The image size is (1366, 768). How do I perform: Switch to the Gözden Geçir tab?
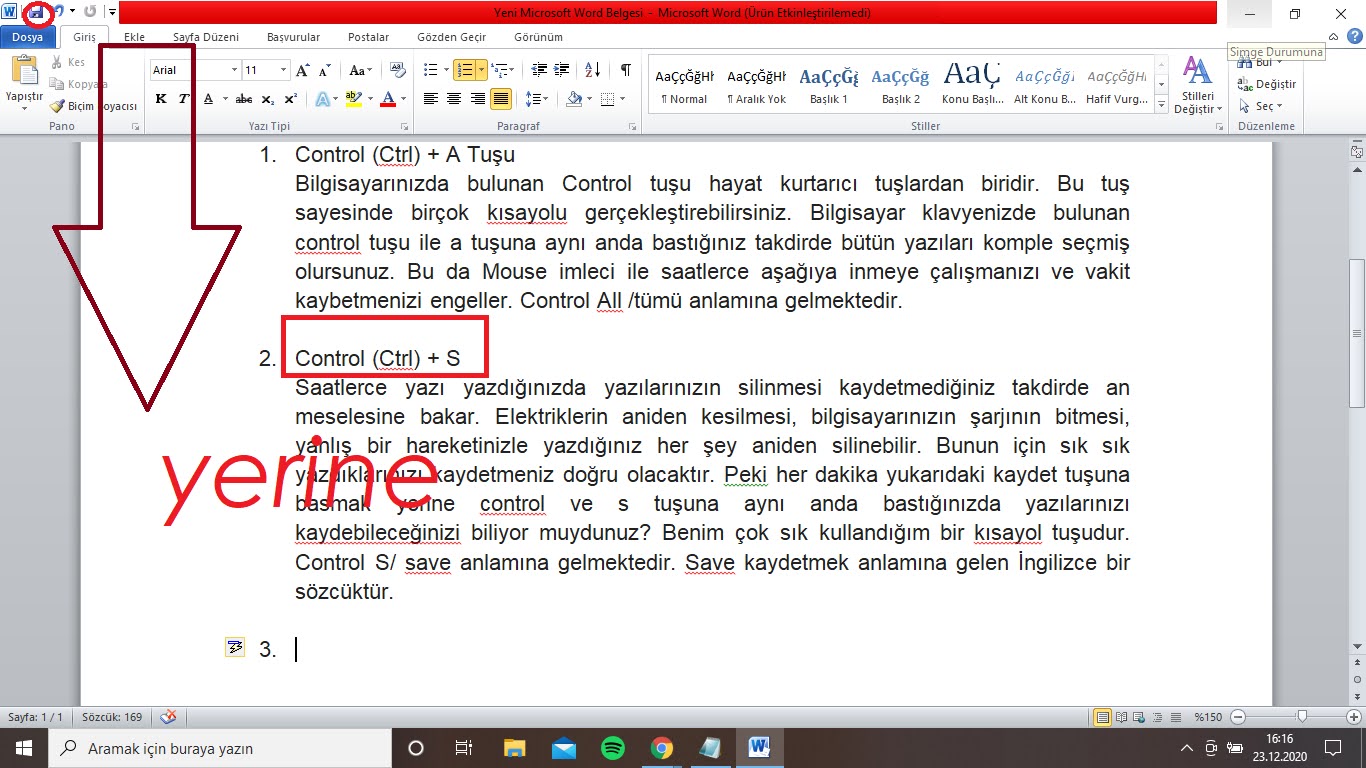pyautogui.click(x=452, y=37)
